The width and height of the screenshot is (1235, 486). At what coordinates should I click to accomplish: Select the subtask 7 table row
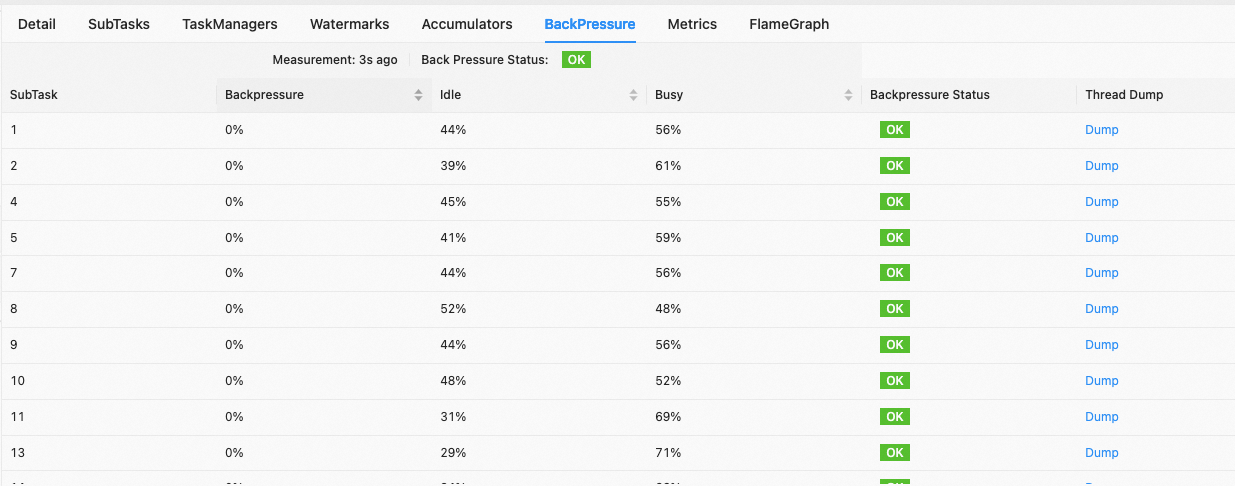pos(617,273)
